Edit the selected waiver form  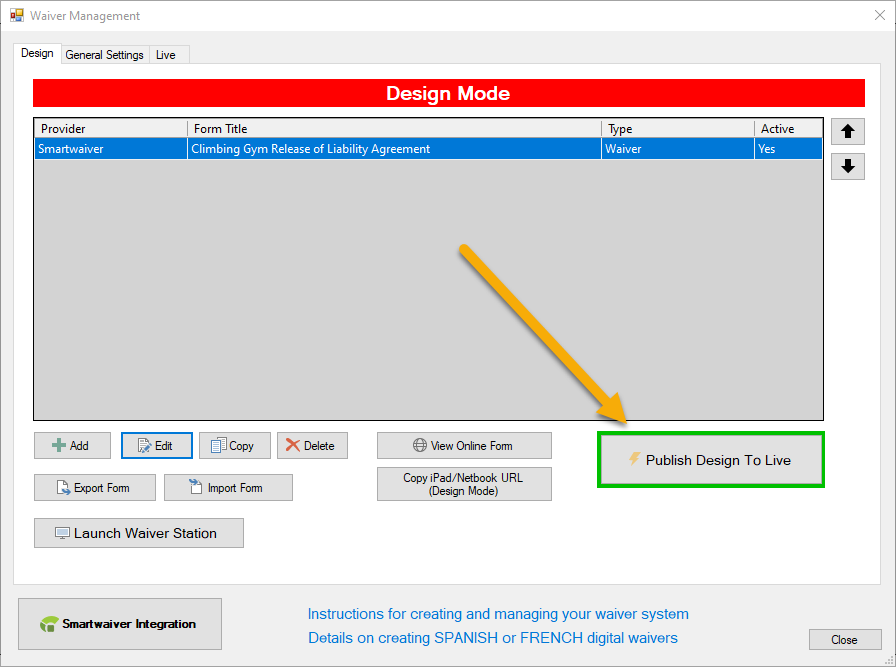tap(157, 445)
